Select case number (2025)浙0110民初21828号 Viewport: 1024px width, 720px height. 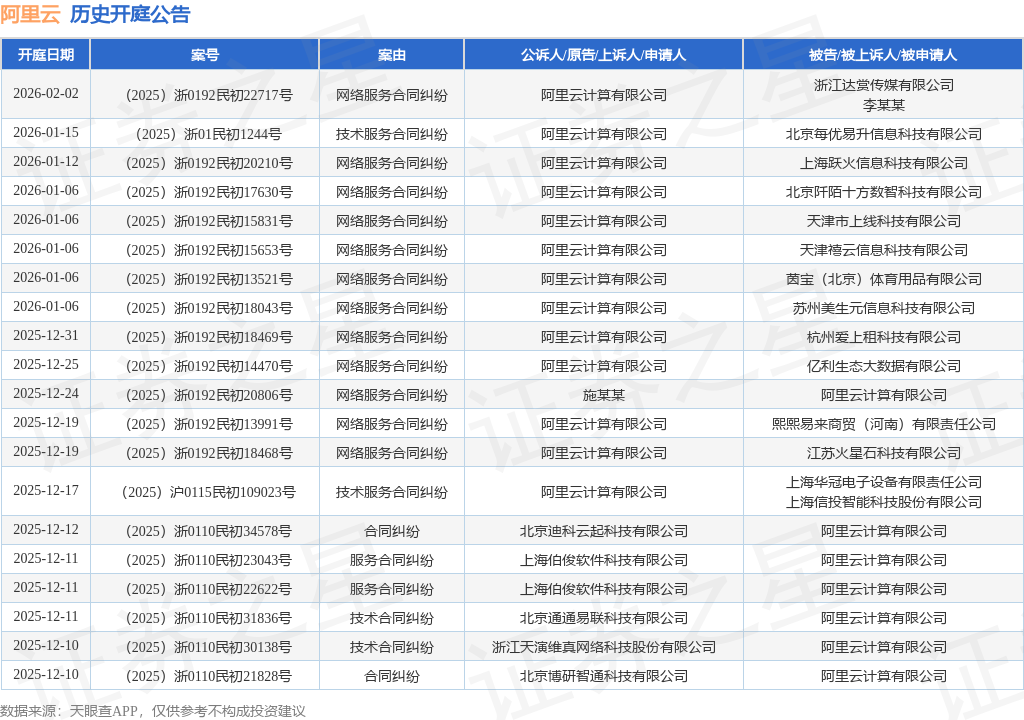click(x=209, y=676)
